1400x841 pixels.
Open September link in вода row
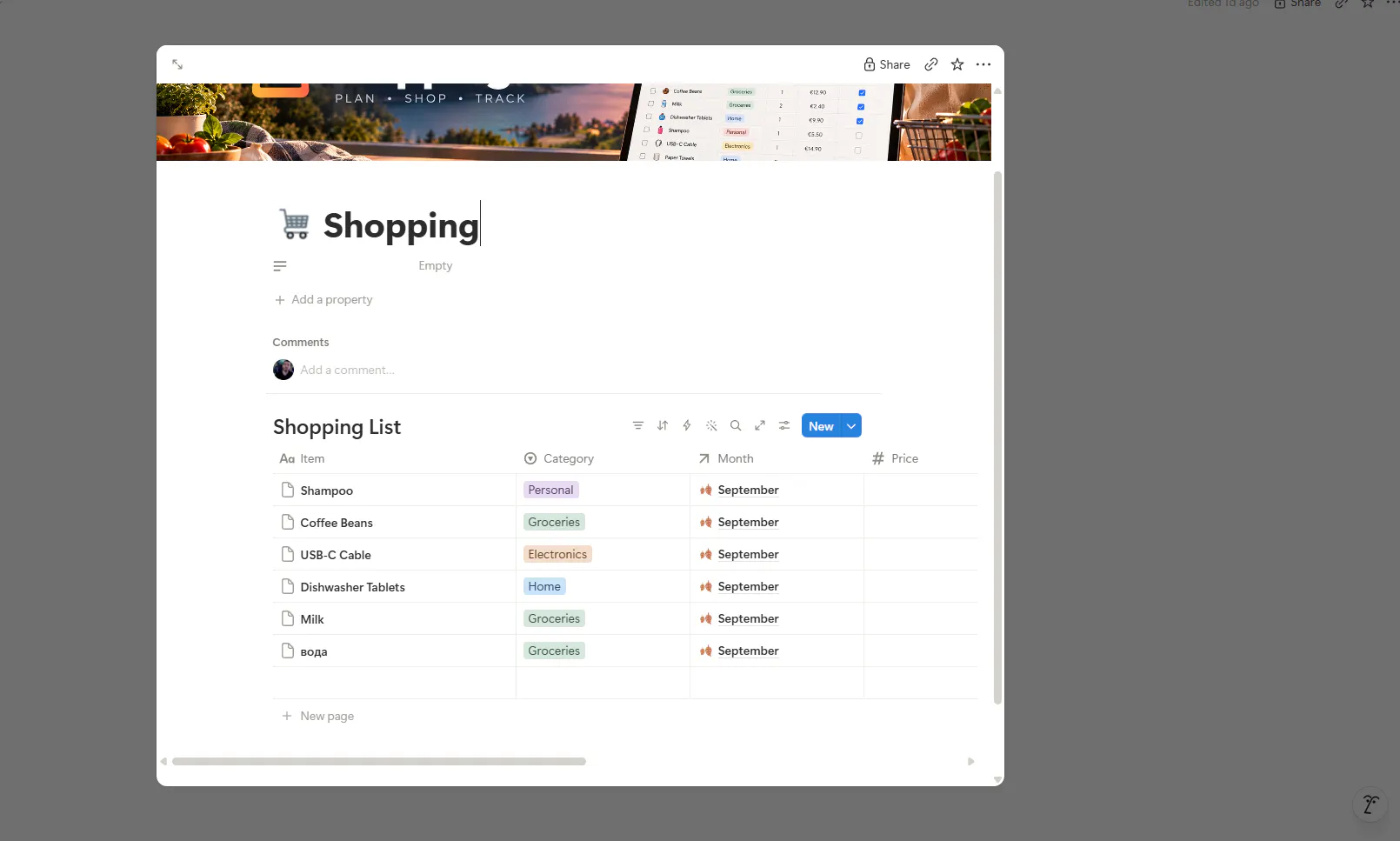tap(748, 651)
